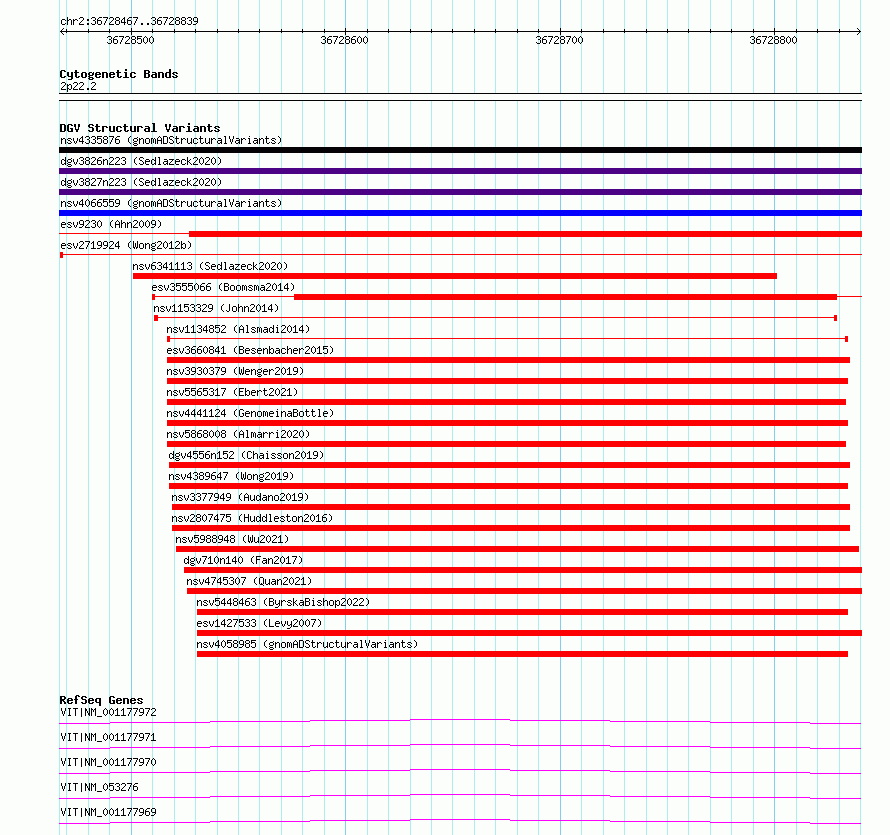Select nsv5565317 Ebert2021 variant label
Viewport: 890px width, 835px height.
click(232, 392)
